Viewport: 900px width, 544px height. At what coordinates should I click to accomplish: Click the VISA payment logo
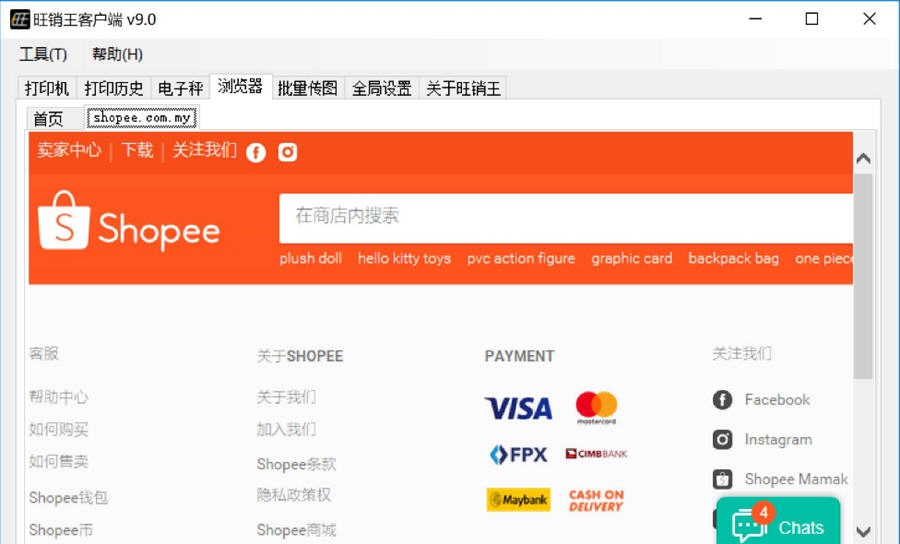[x=518, y=408]
